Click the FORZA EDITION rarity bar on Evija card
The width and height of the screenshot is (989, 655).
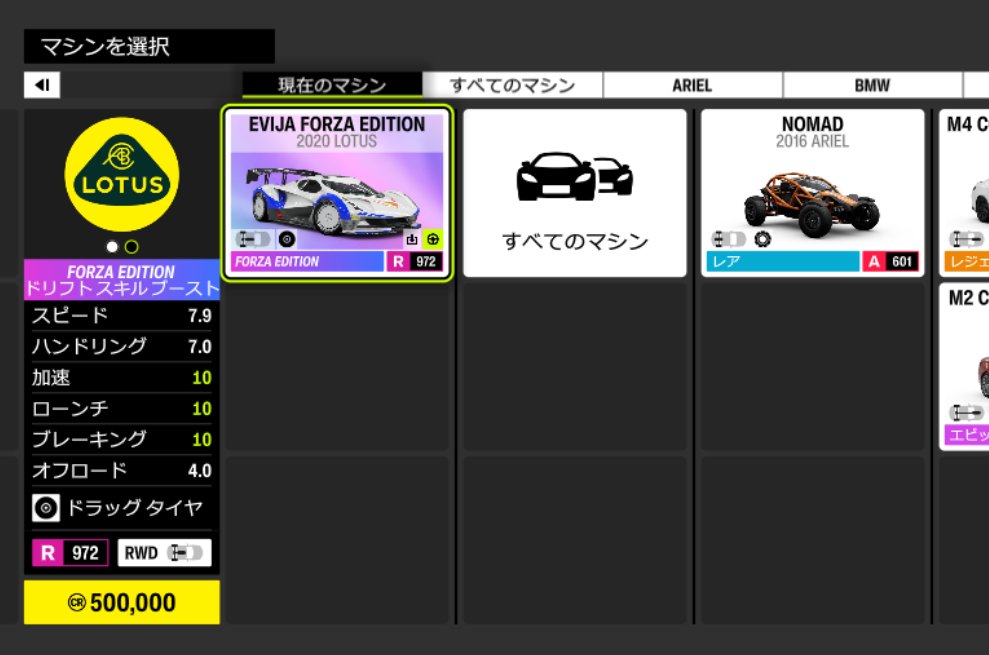coord(307,261)
